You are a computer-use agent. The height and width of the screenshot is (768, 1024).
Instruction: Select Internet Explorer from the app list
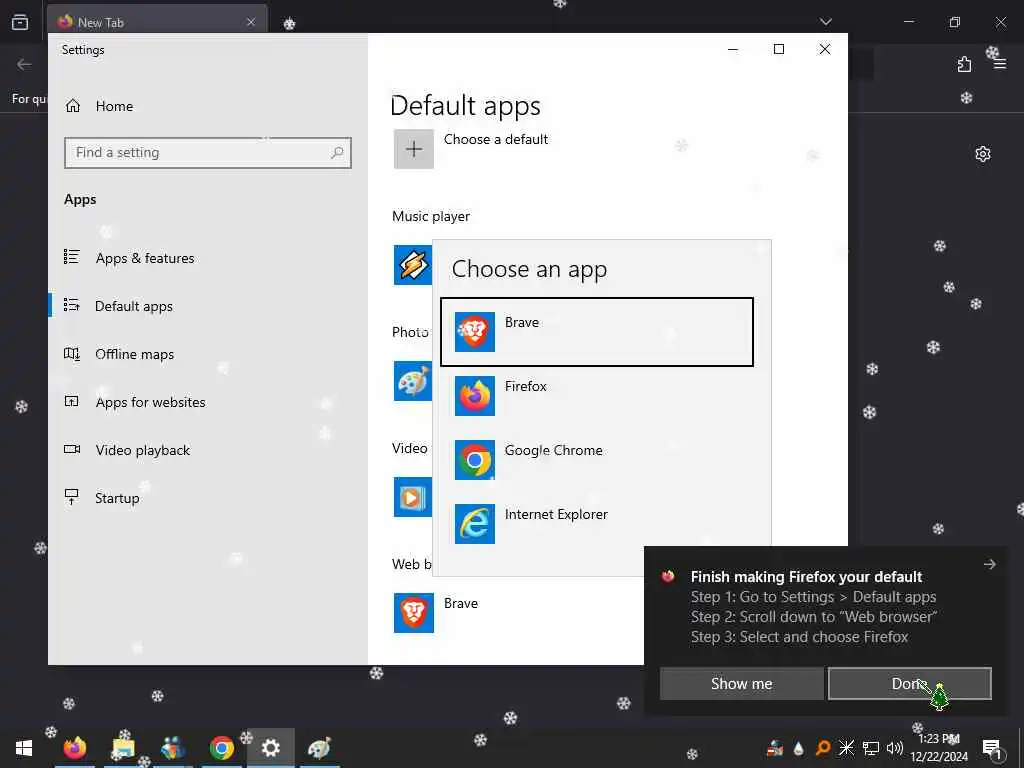[596, 524]
